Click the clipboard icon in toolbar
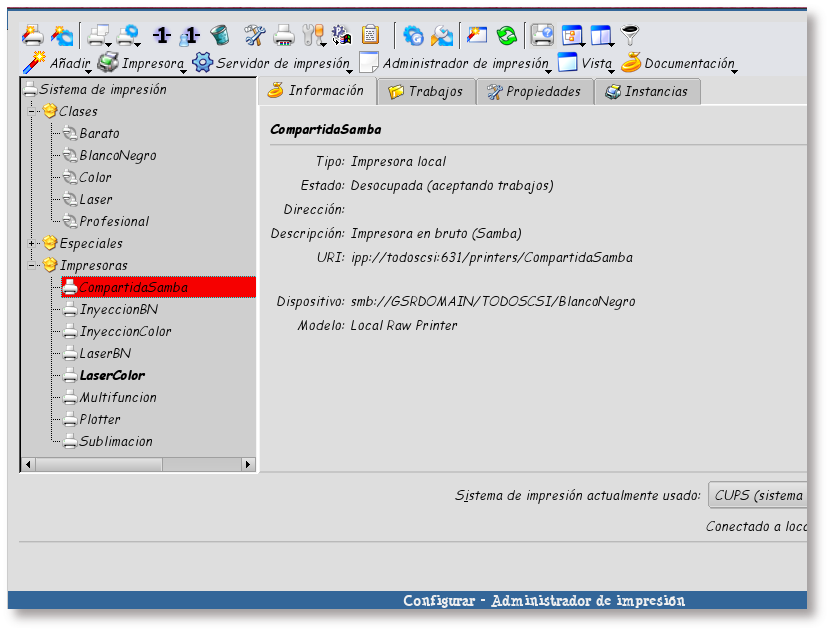The width and height of the screenshot is (830, 632). 370,36
